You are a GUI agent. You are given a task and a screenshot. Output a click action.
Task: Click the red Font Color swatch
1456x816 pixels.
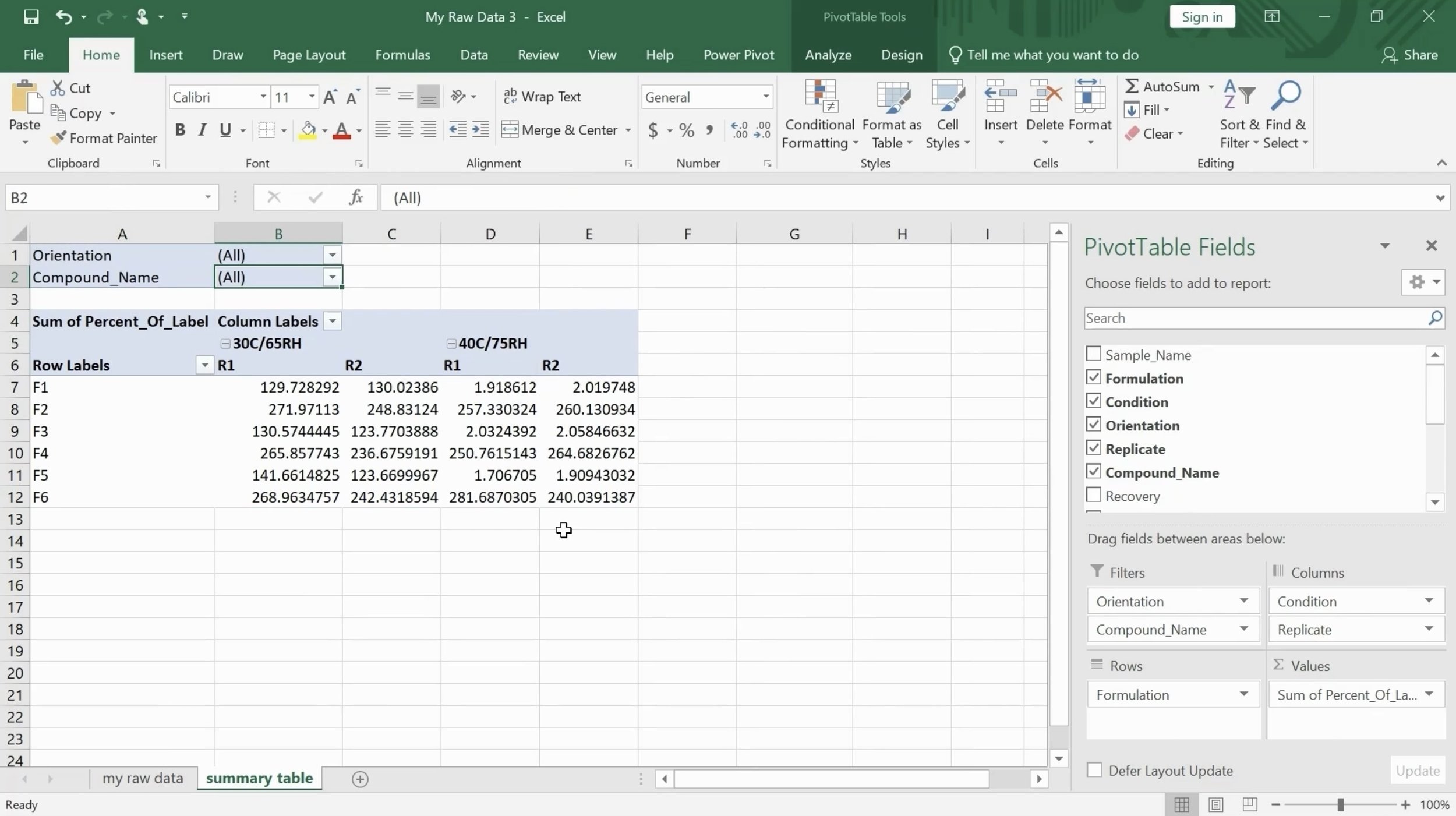click(x=342, y=130)
